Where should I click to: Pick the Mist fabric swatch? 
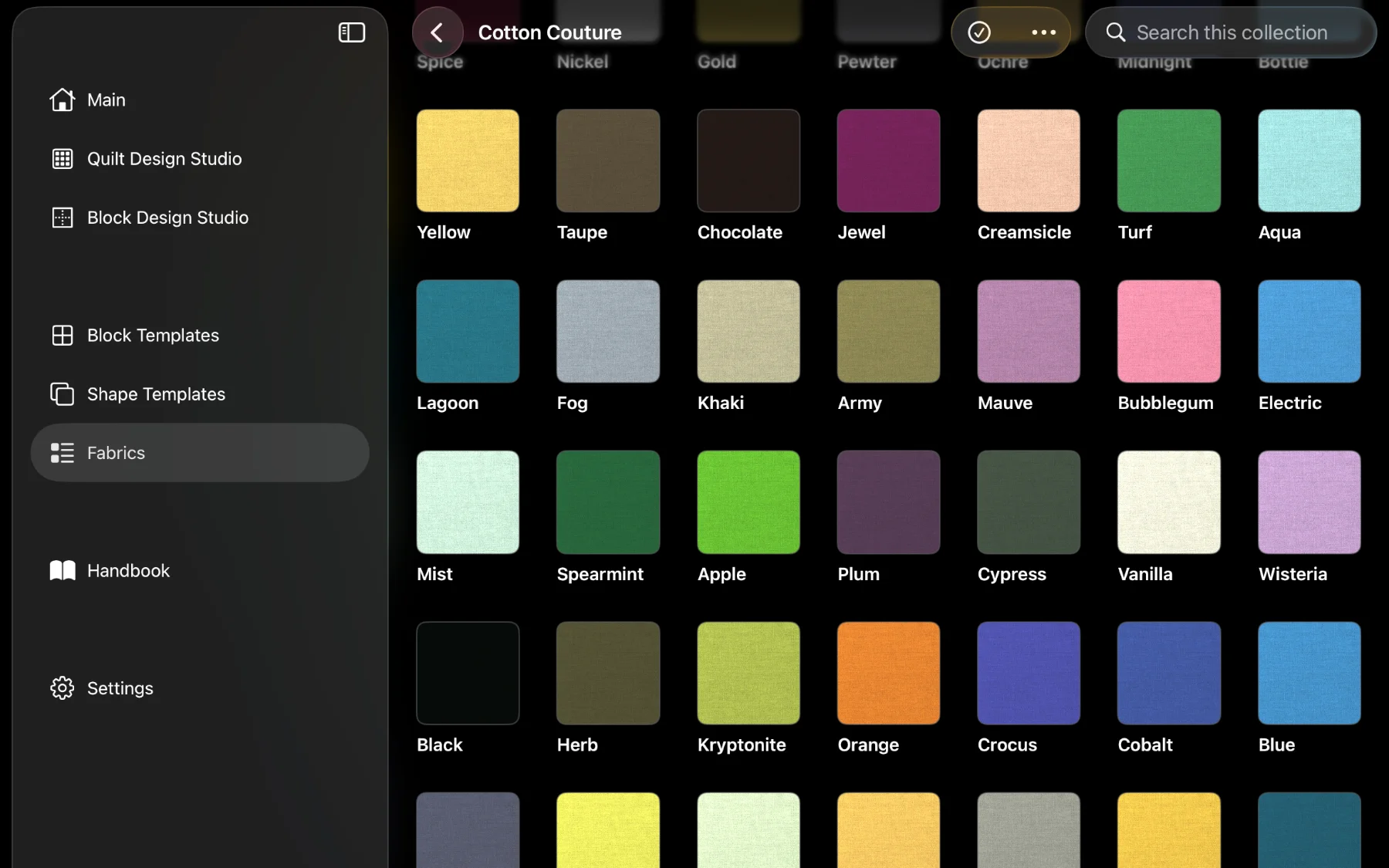[468, 502]
